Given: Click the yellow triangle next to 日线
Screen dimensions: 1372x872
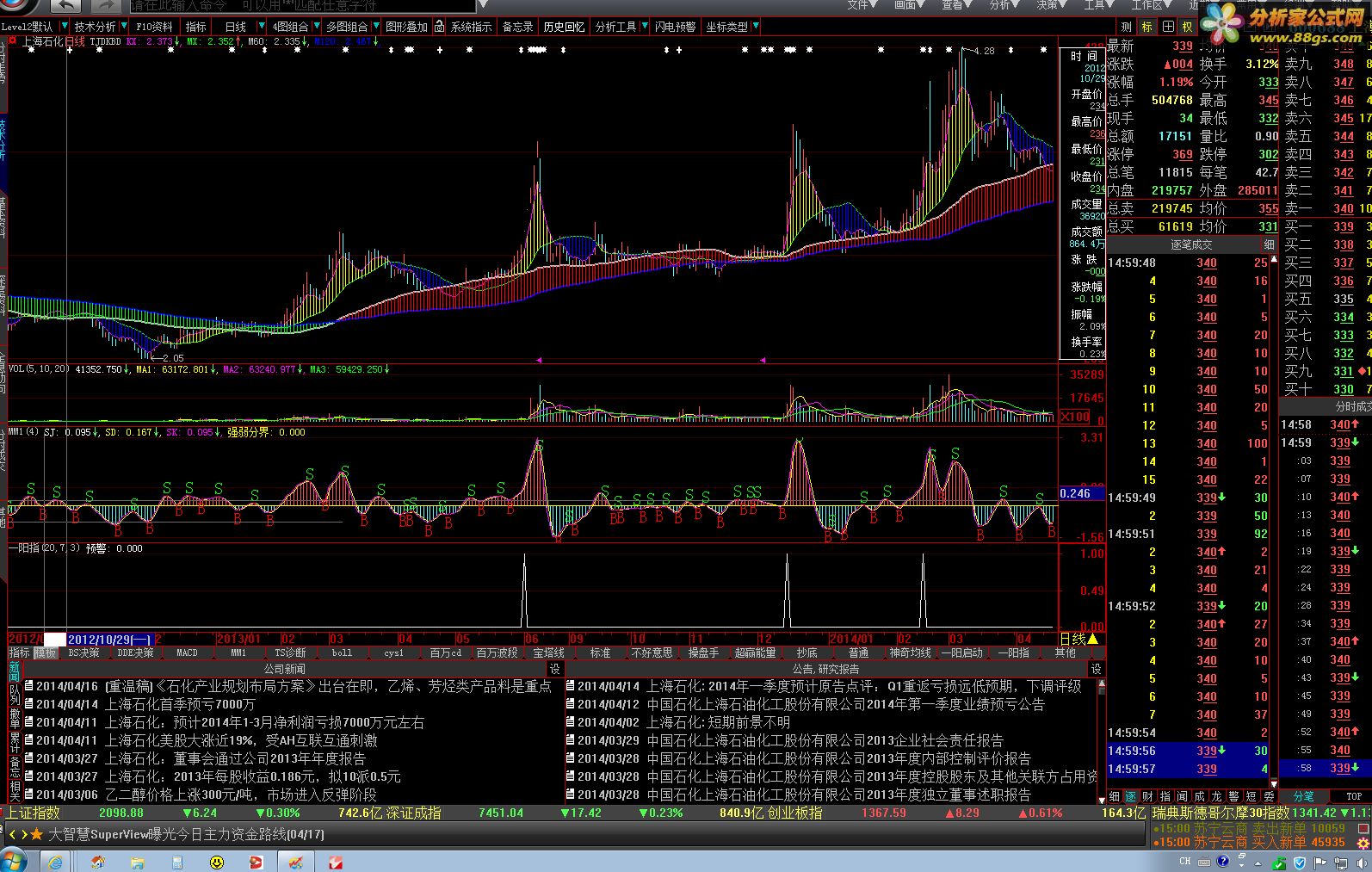Looking at the screenshot, I should 1093,639.
